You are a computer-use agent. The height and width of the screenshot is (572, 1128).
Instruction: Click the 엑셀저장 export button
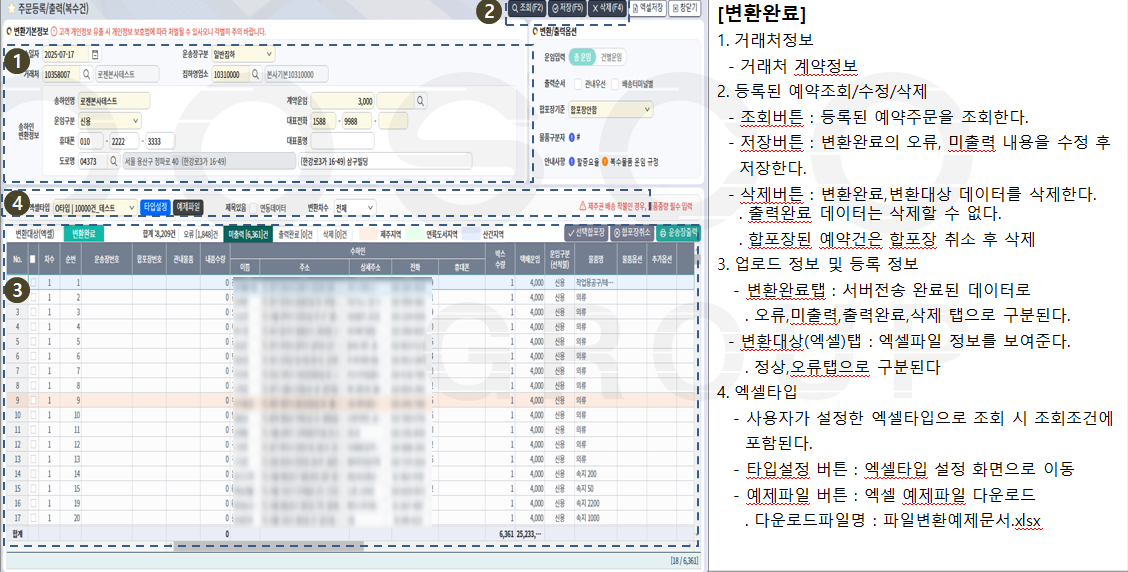click(x=647, y=8)
